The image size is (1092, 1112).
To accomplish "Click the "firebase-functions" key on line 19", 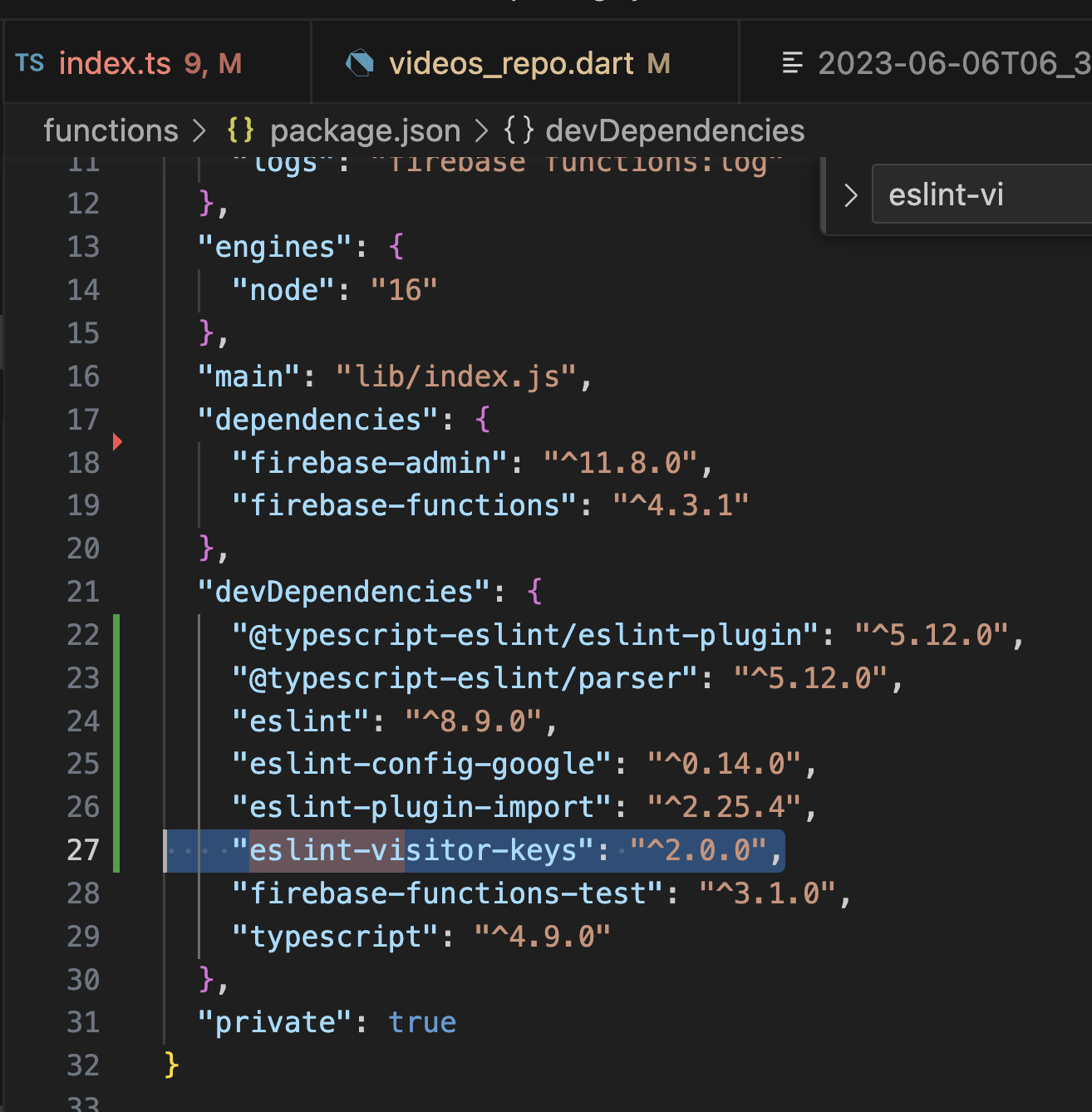I will (405, 505).
